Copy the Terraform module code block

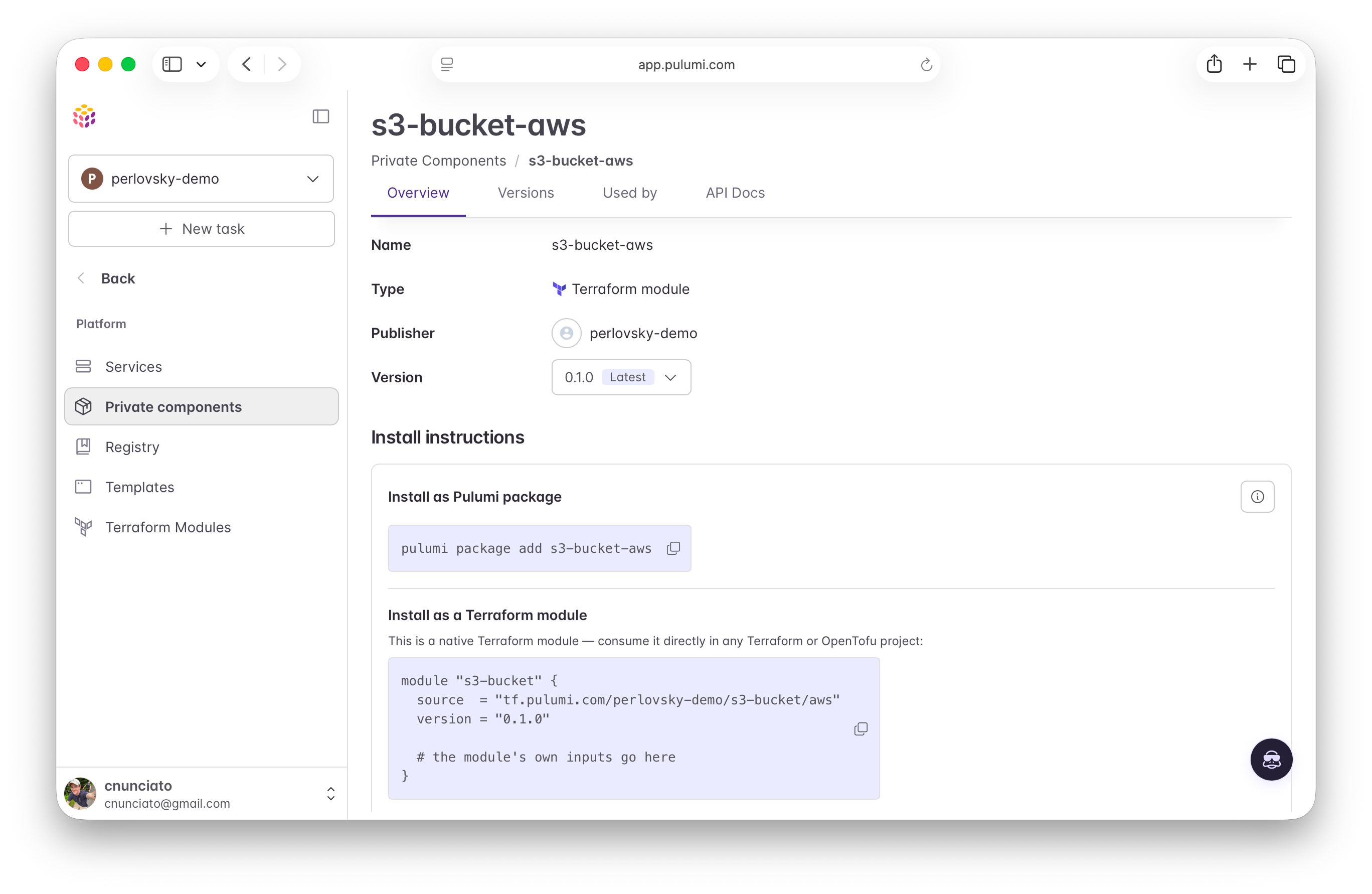click(x=860, y=728)
